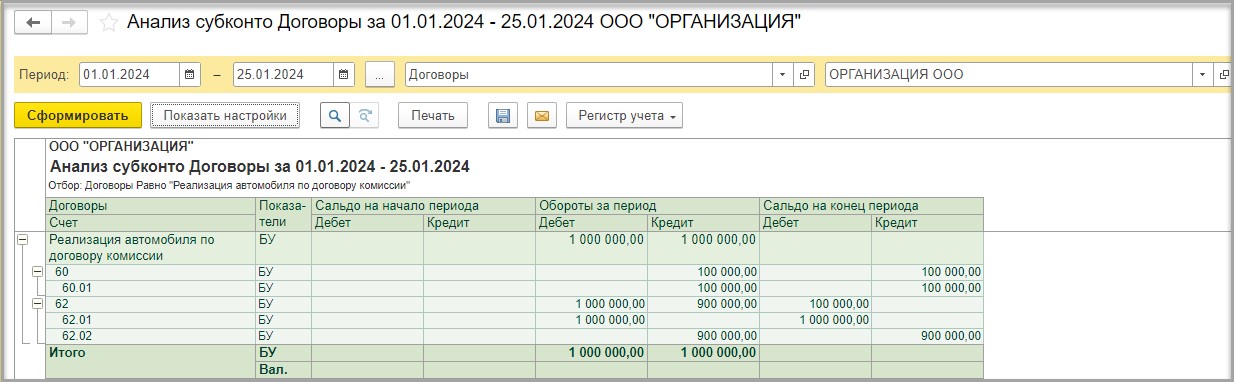Select account 62.01 cell

pyautogui.click(x=151, y=319)
